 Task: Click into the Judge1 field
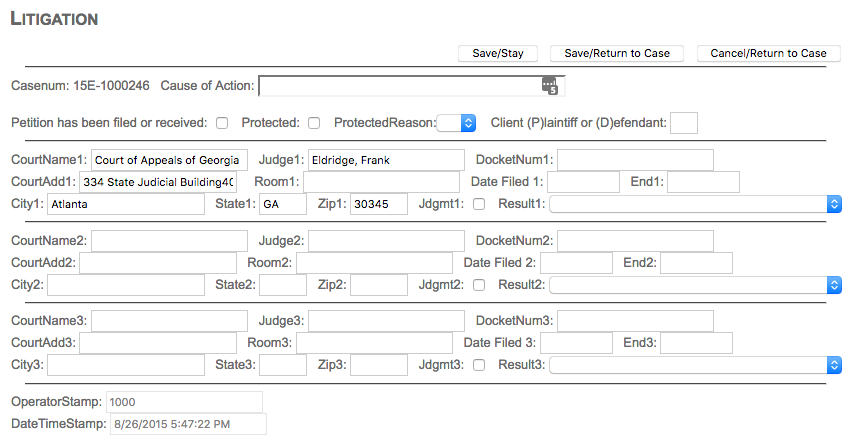pos(385,160)
